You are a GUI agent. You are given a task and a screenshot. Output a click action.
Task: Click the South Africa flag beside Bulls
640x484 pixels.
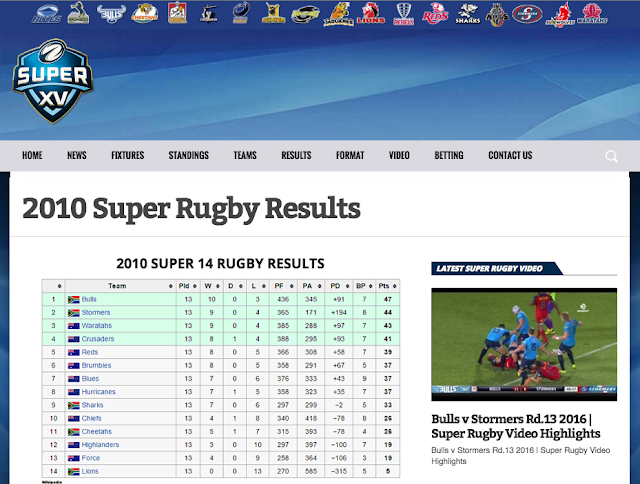tap(73, 300)
